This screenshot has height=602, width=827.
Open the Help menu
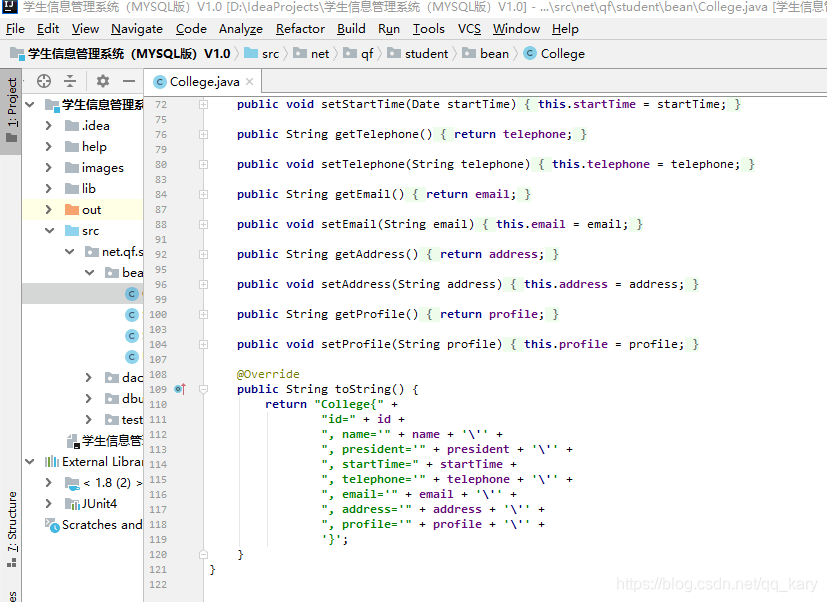coord(565,29)
